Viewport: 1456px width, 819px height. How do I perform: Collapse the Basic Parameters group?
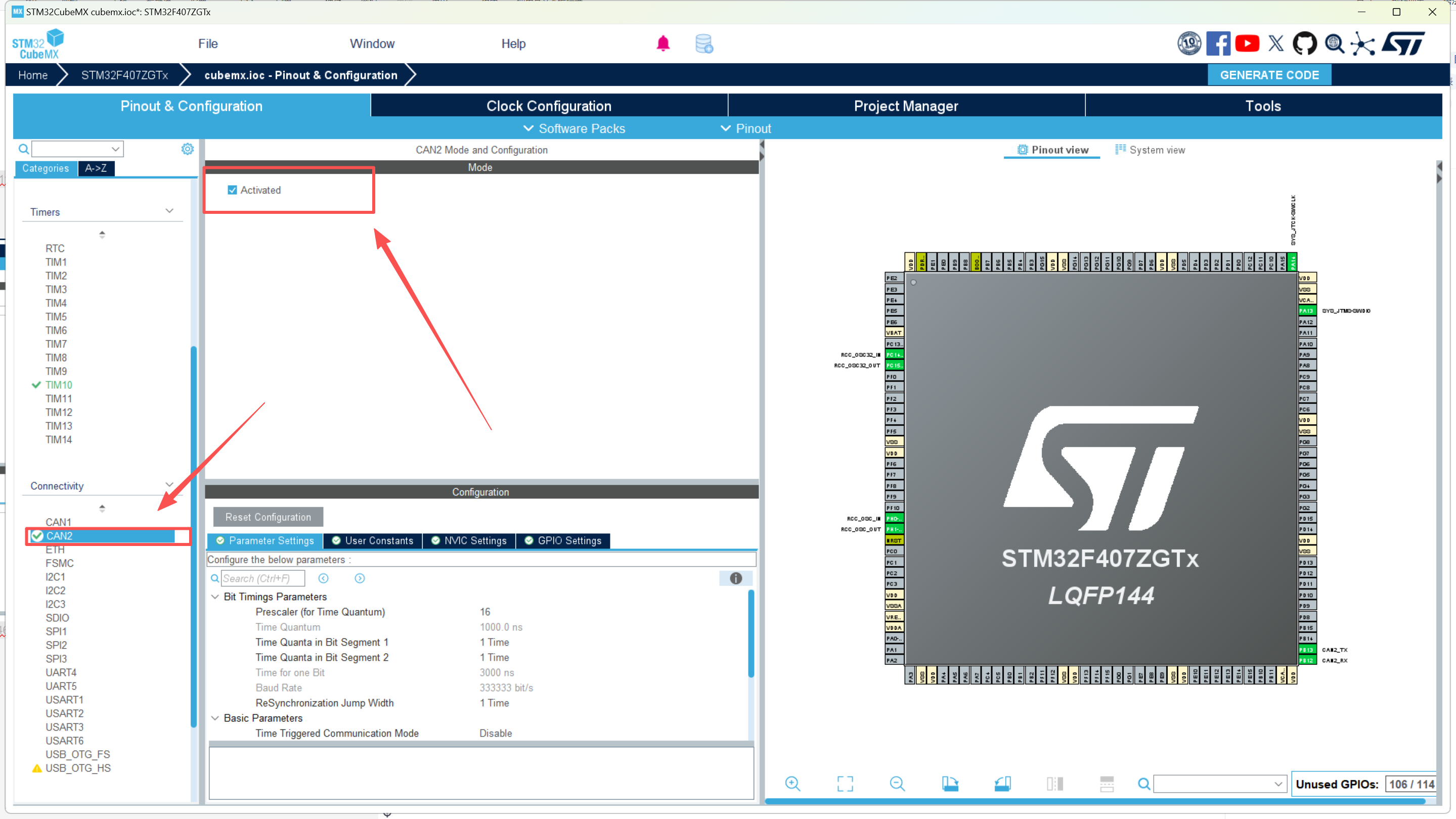[215, 718]
